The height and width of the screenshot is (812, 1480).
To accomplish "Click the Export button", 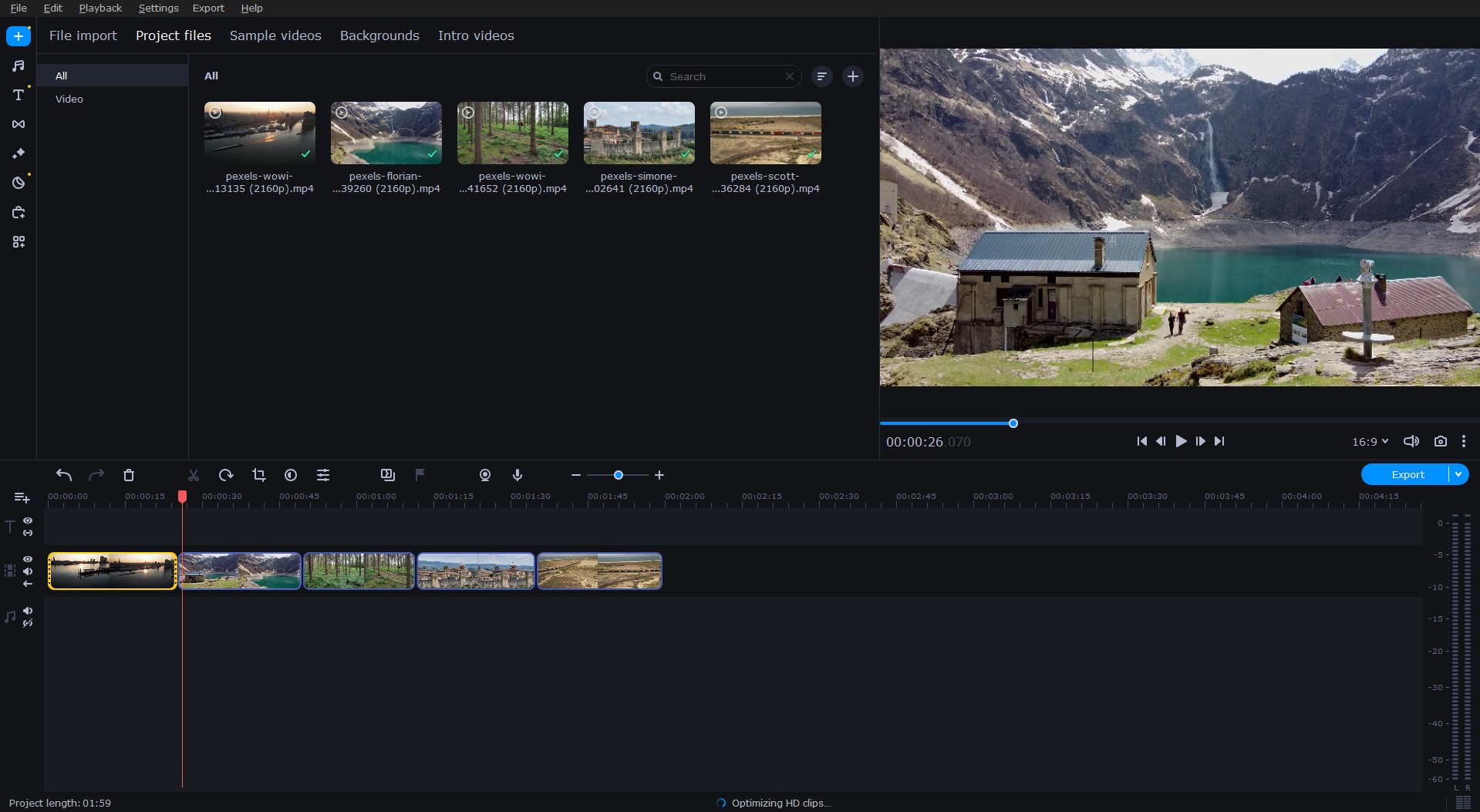I will pyautogui.click(x=1406, y=474).
